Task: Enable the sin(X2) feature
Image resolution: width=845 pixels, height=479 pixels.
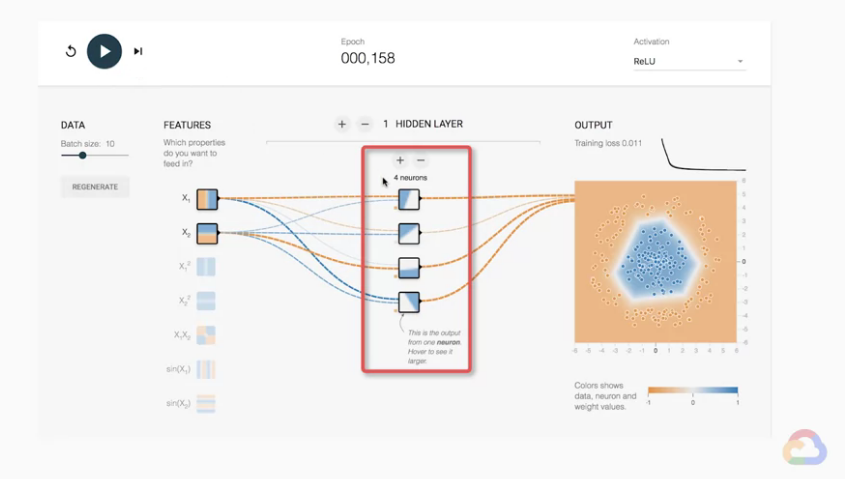Action: (206, 404)
